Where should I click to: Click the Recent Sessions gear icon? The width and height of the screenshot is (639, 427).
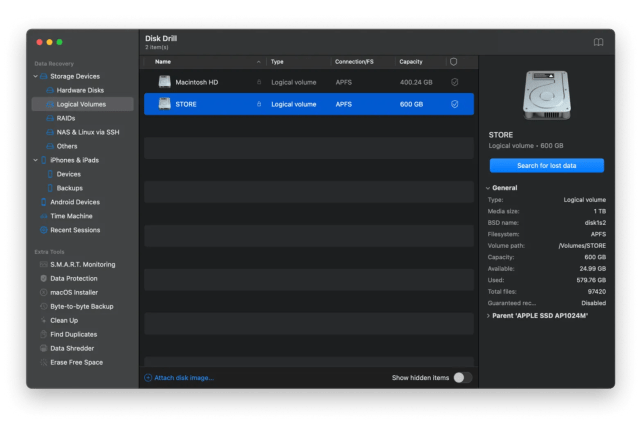coord(44,230)
